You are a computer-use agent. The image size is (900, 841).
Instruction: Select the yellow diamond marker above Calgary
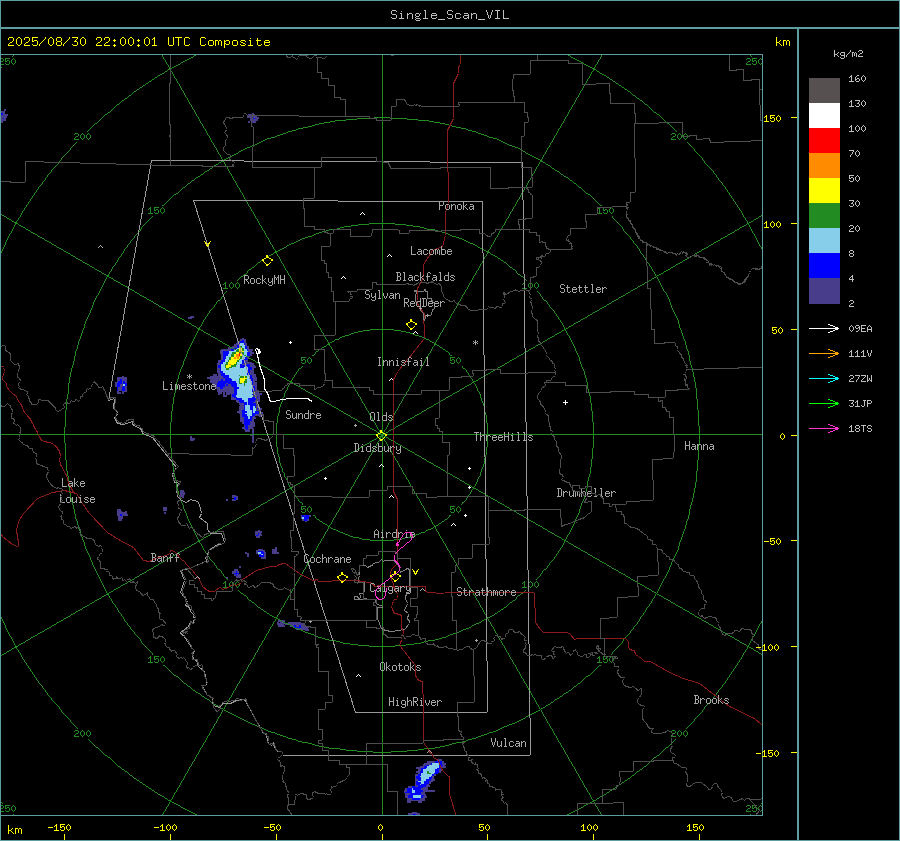pos(395,576)
